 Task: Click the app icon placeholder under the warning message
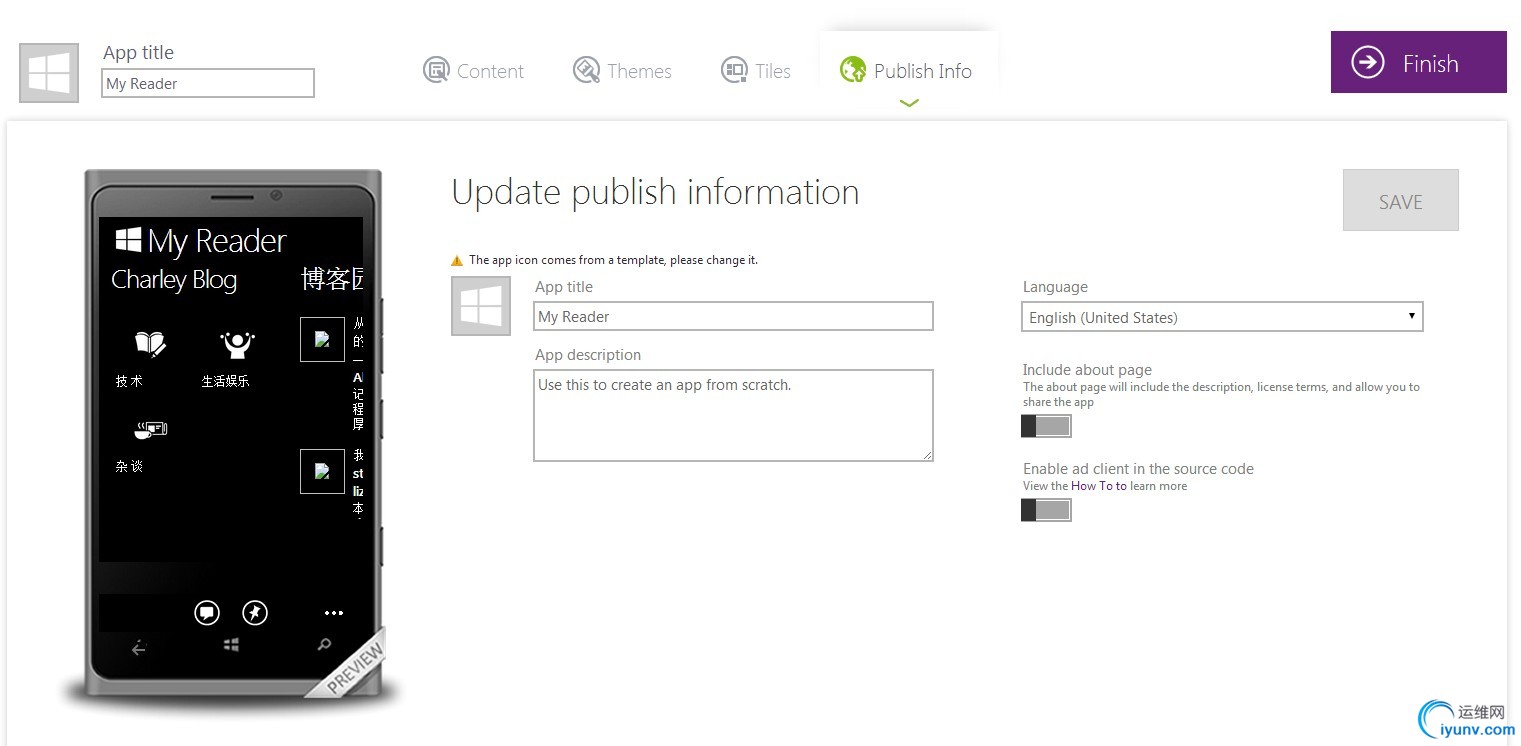click(x=481, y=306)
